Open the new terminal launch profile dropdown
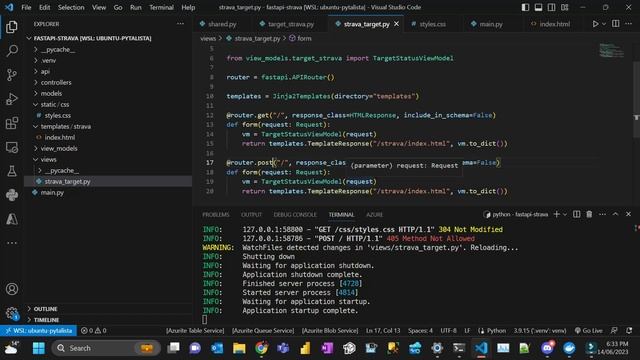Viewport: 640px width, 360px height. coord(565,214)
